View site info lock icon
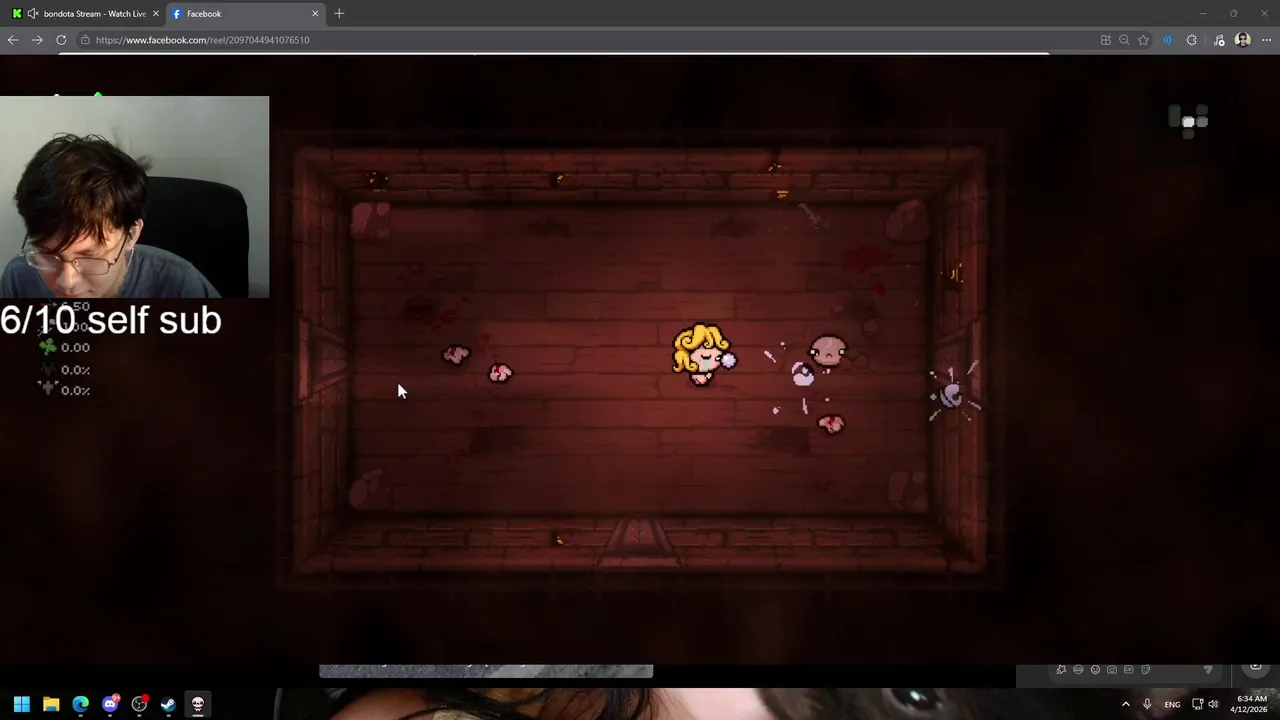Screen dimensions: 1280x720 pyautogui.click(x=86, y=40)
